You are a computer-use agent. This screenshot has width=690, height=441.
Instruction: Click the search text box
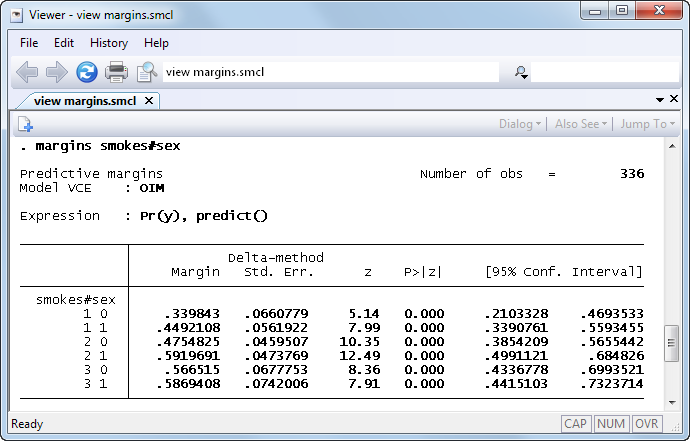click(600, 72)
